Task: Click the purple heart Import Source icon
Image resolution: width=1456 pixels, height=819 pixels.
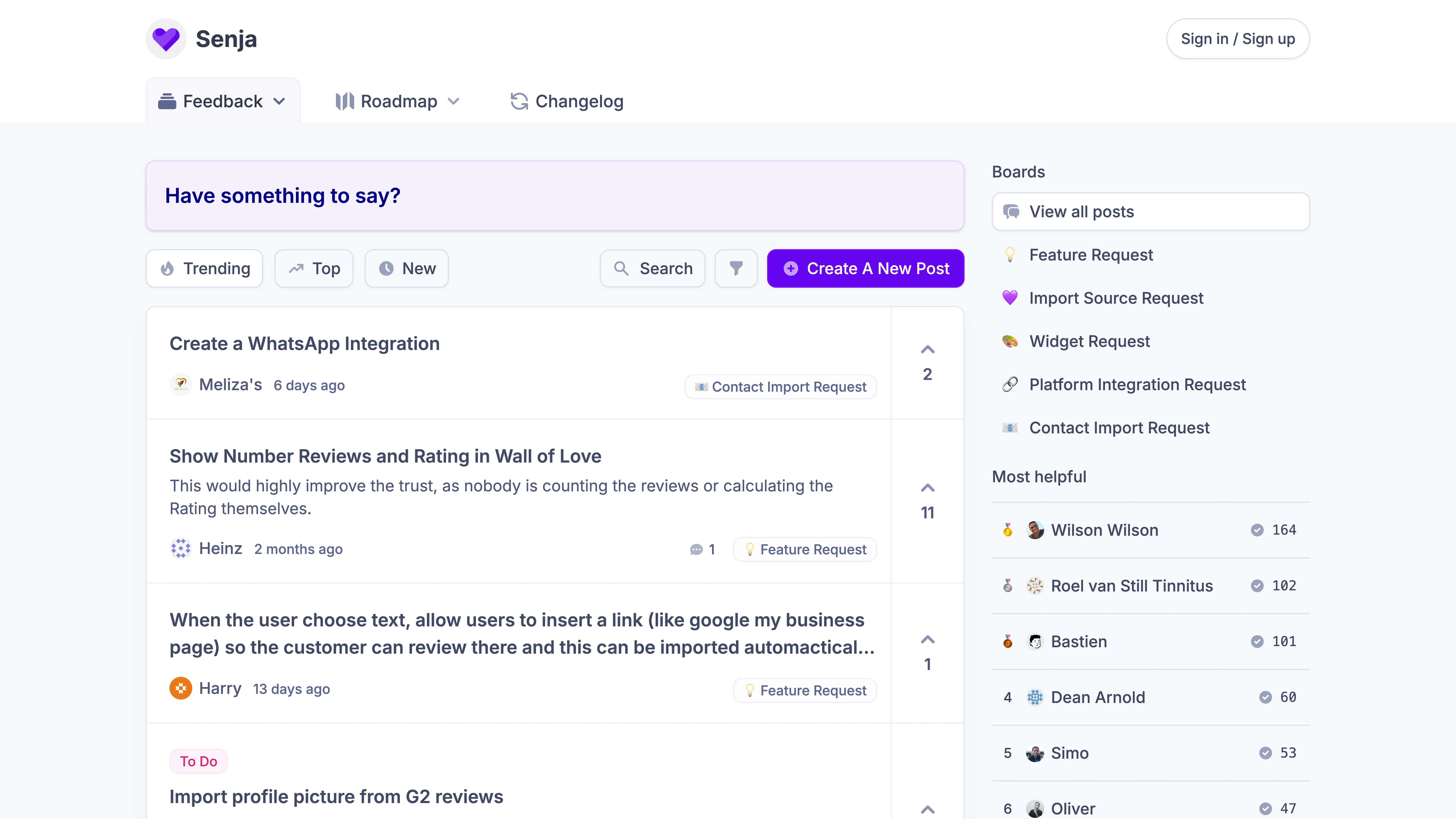Action: pyautogui.click(x=1010, y=298)
